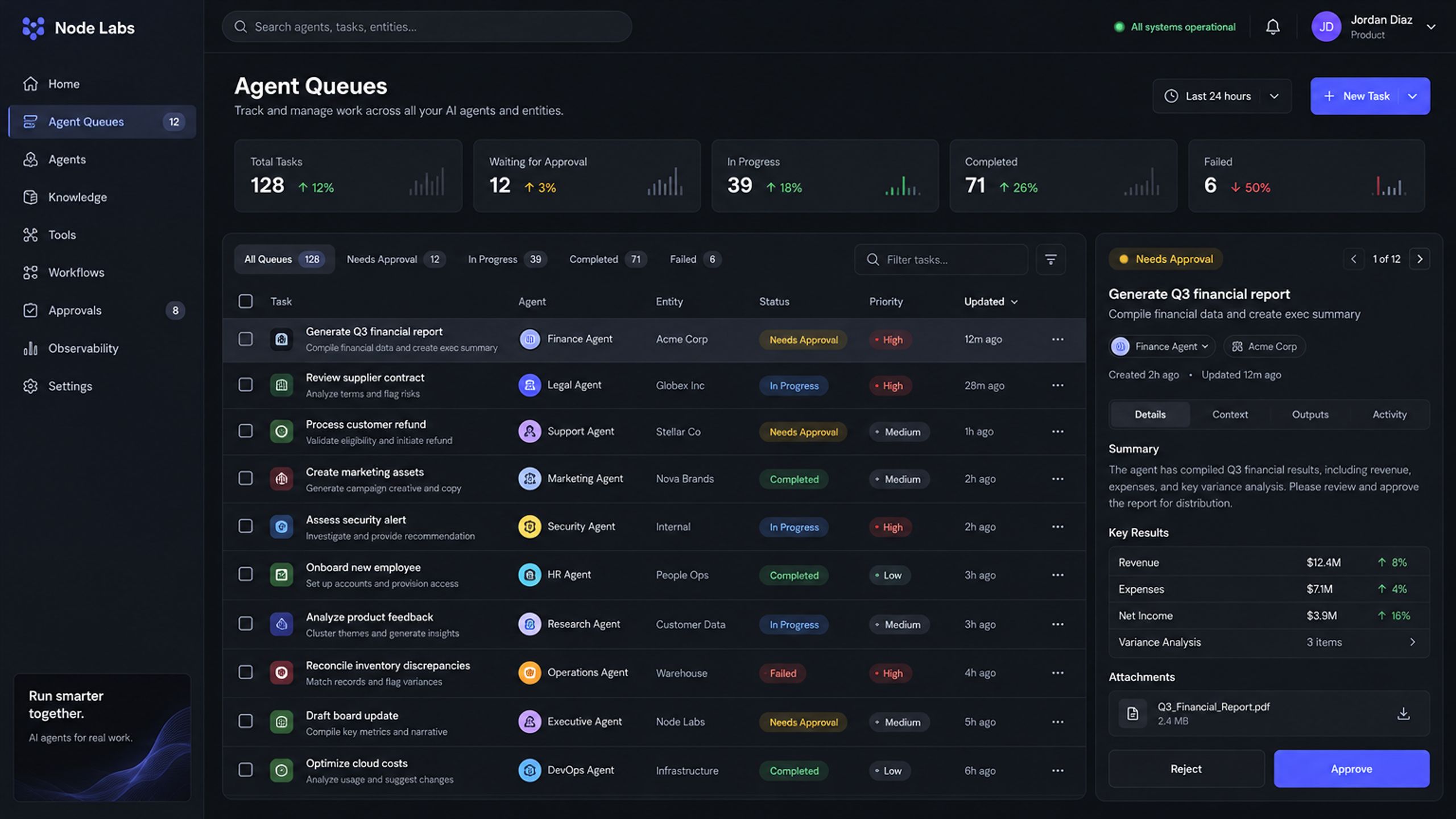Open the Activity tab in details panel
The width and height of the screenshot is (1456, 819).
1389,415
